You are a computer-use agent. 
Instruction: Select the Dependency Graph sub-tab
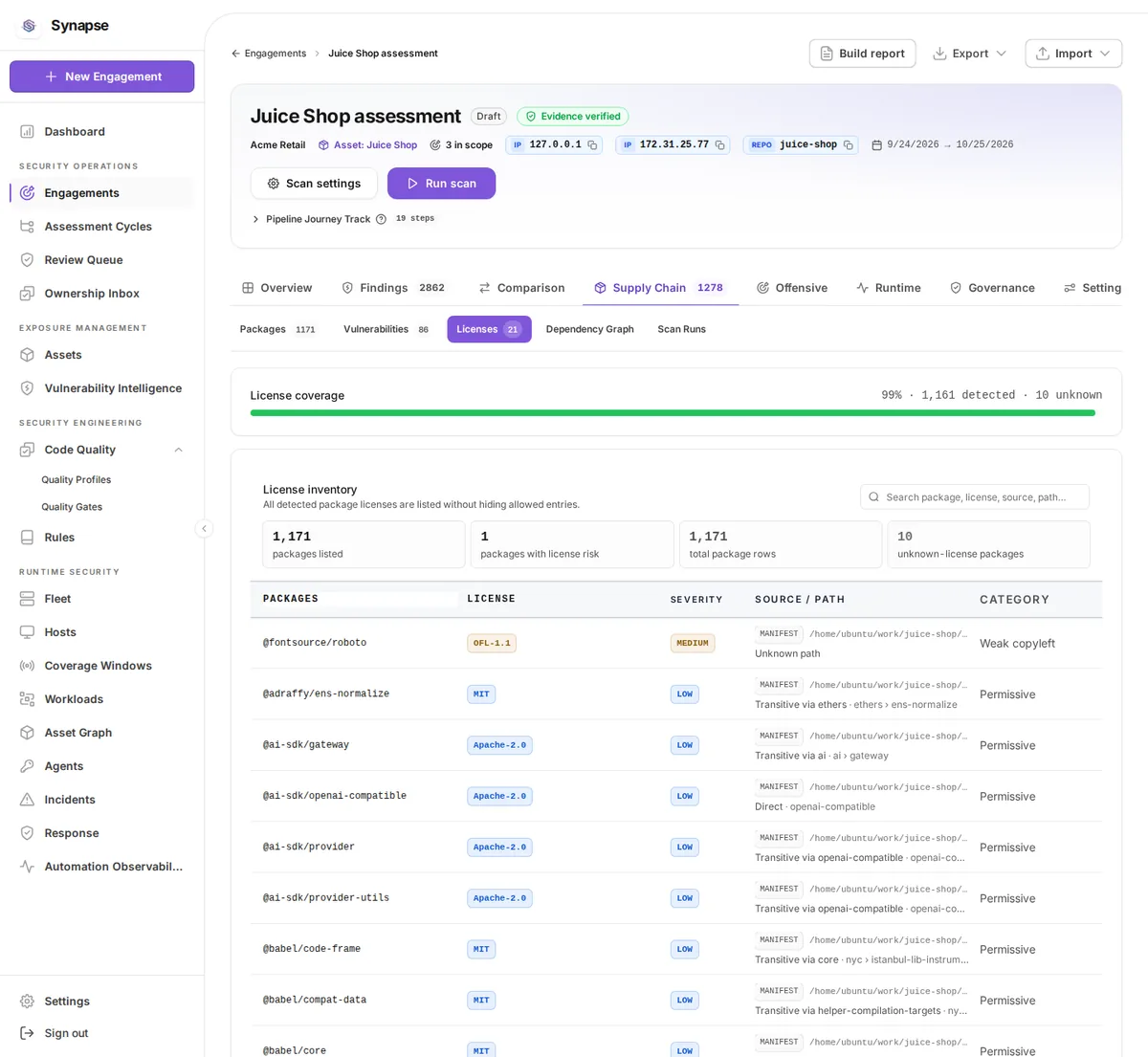pyautogui.click(x=589, y=329)
